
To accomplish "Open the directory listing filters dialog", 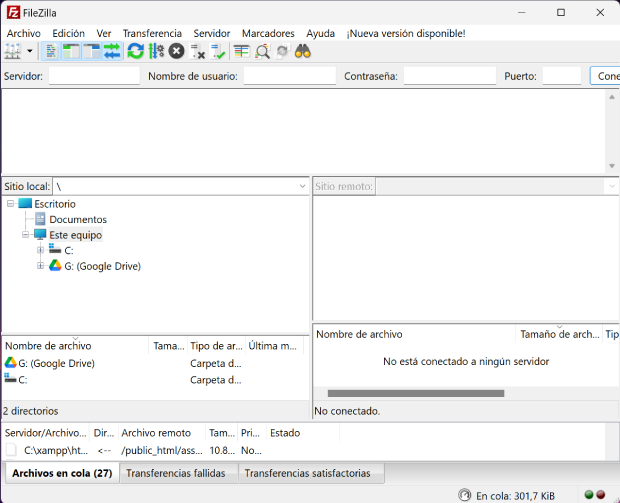I will click(x=241, y=52).
